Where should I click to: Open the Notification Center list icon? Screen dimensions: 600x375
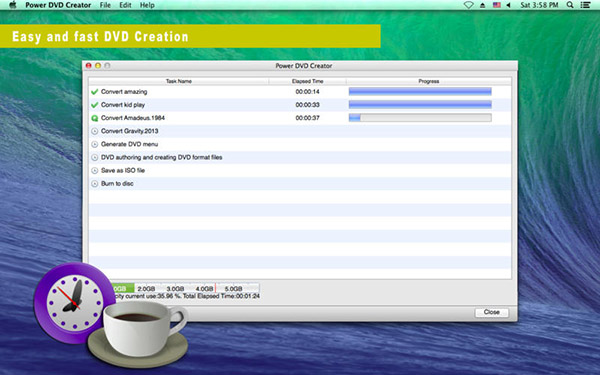point(585,5)
